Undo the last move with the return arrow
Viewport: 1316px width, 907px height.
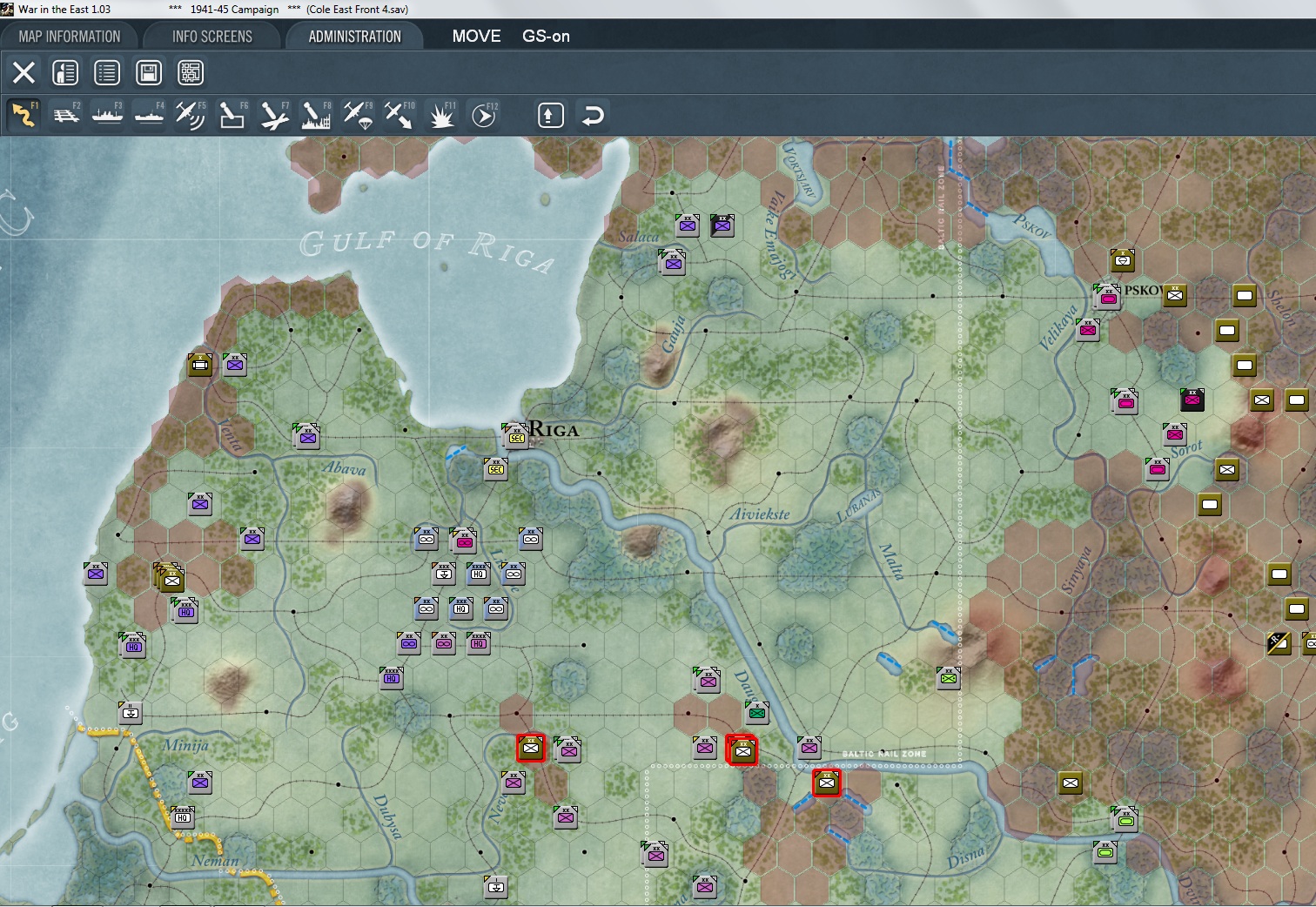[x=593, y=115]
